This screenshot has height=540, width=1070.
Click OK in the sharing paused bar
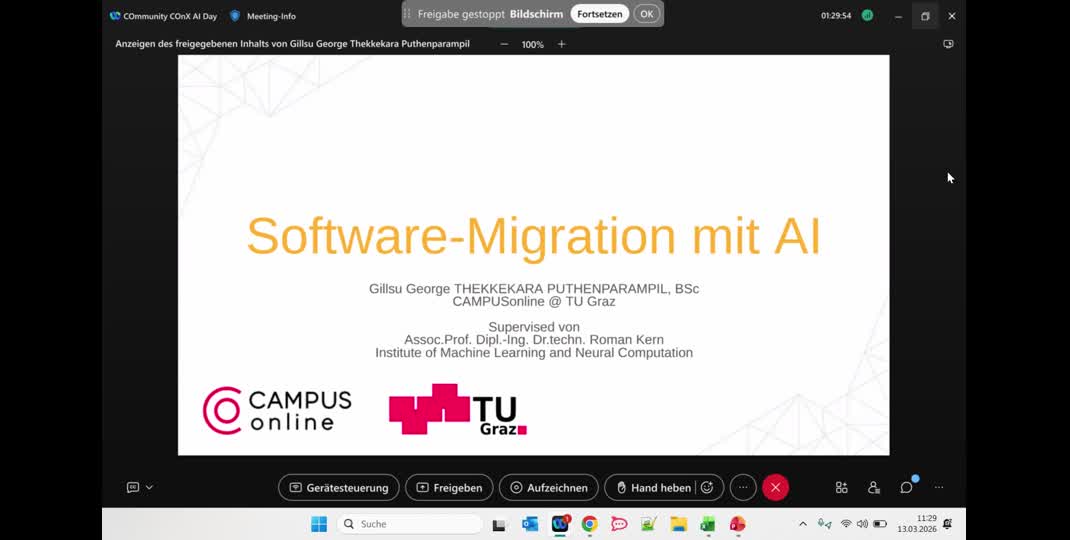coord(647,14)
